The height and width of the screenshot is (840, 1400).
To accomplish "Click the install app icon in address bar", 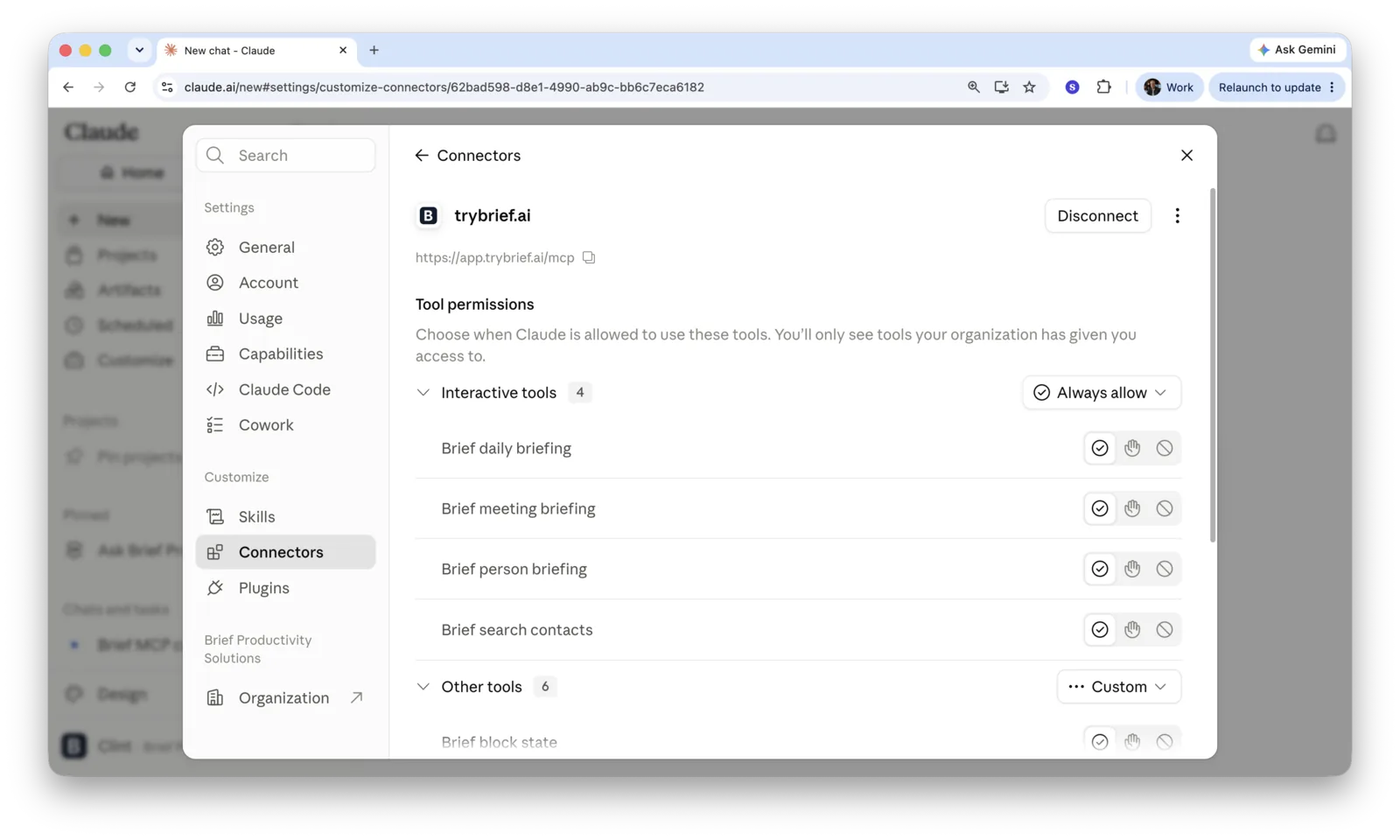I will tap(1001, 87).
